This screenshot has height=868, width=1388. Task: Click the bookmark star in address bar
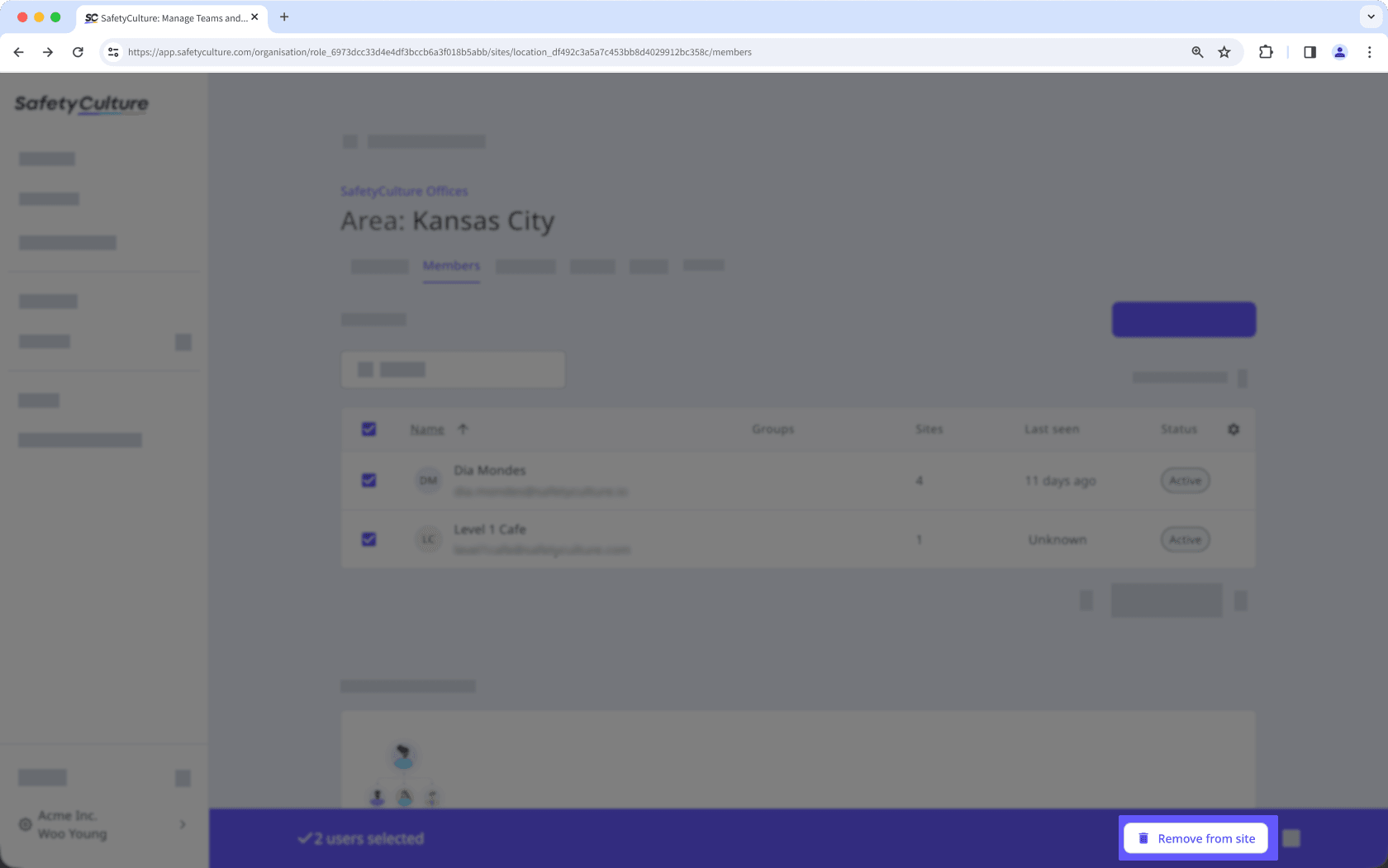point(1224,52)
